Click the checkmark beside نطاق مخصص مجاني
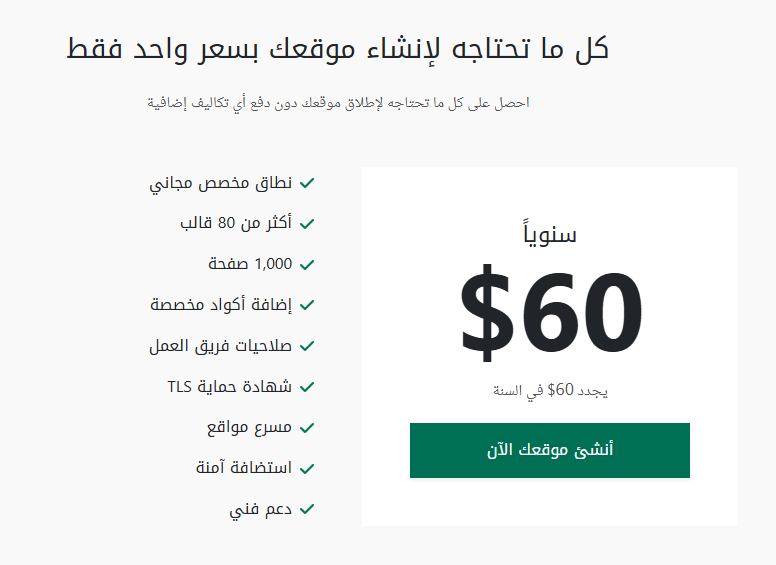This screenshot has height=565, width=776. pyautogui.click(x=307, y=183)
